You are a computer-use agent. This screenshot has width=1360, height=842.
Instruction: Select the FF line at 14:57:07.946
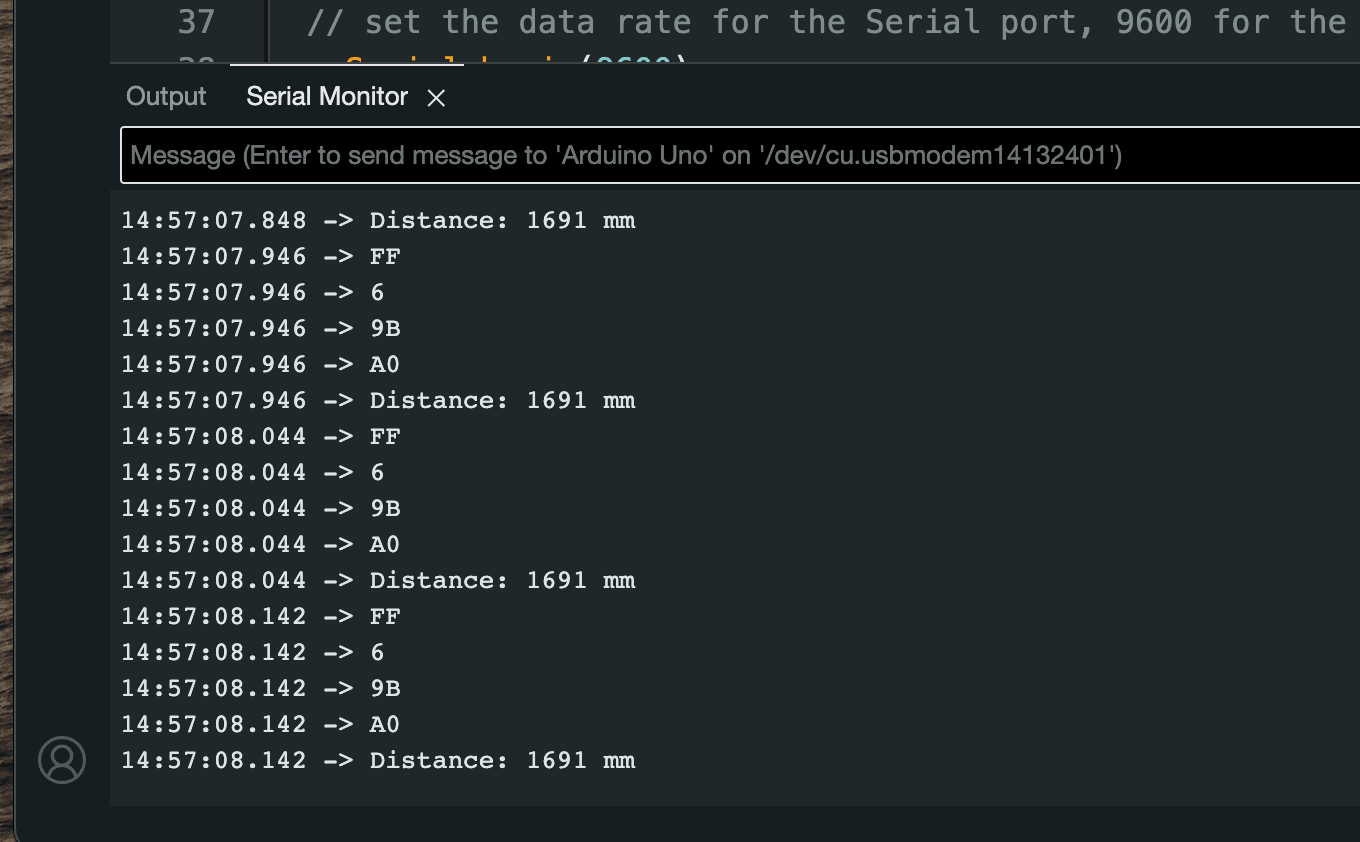tap(261, 256)
